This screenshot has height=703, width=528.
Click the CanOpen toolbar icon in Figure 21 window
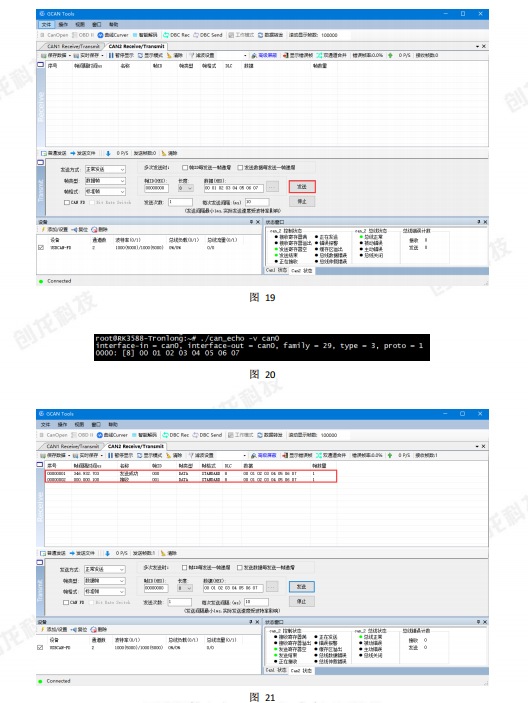[x=43, y=435]
